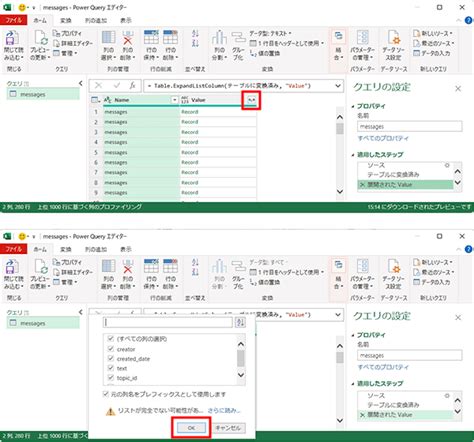Click キャンセル button in column dialog
The height and width of the screenshot is (442, 474).
[x=228, y=428]
